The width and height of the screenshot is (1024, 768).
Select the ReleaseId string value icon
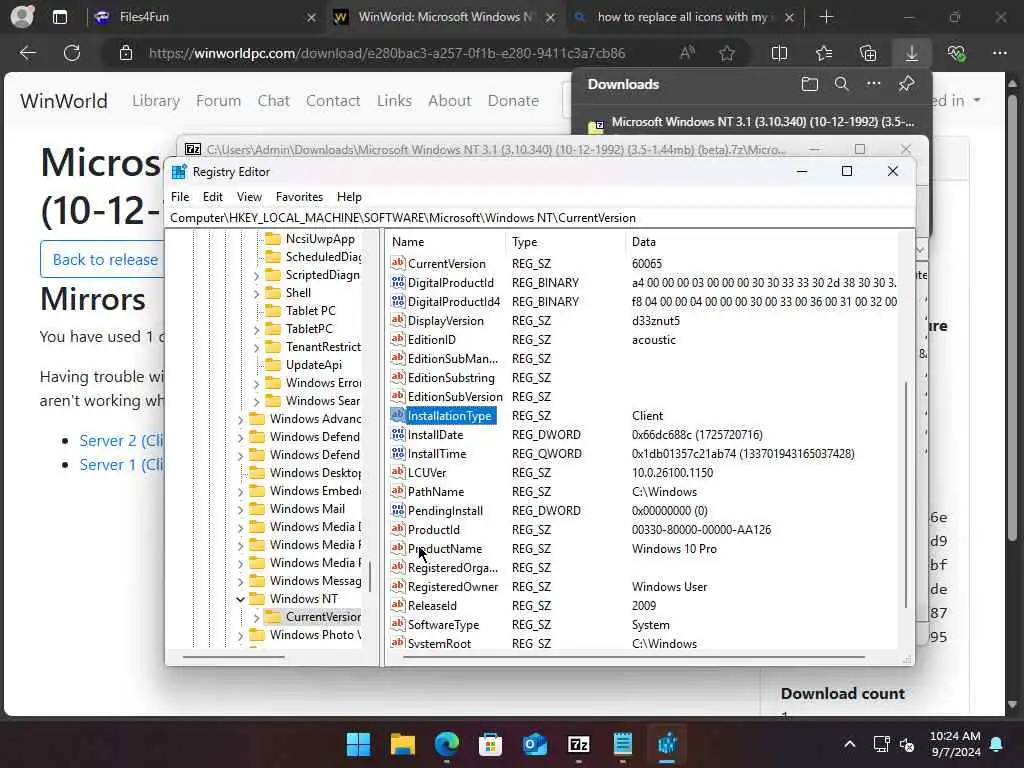398,605
